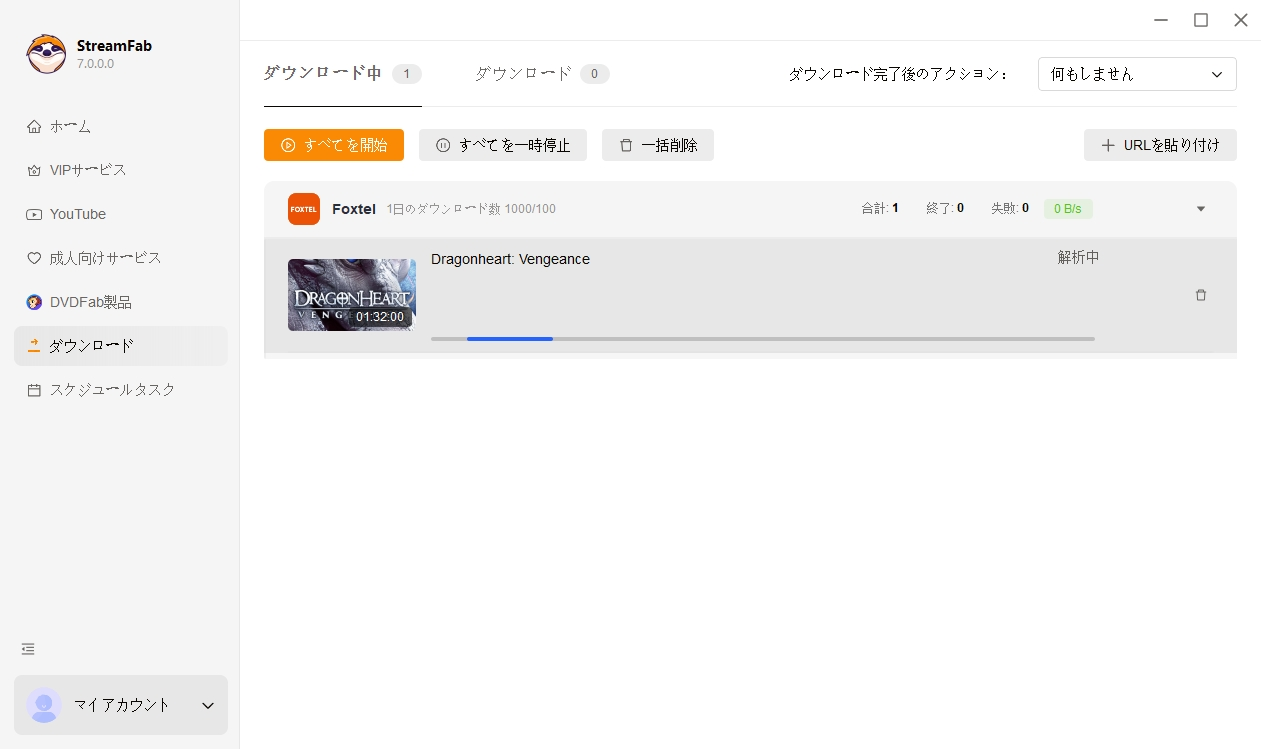
Task: Delete the Dragonheart: Vengeance download via its trash icon
Action: 1201,295
